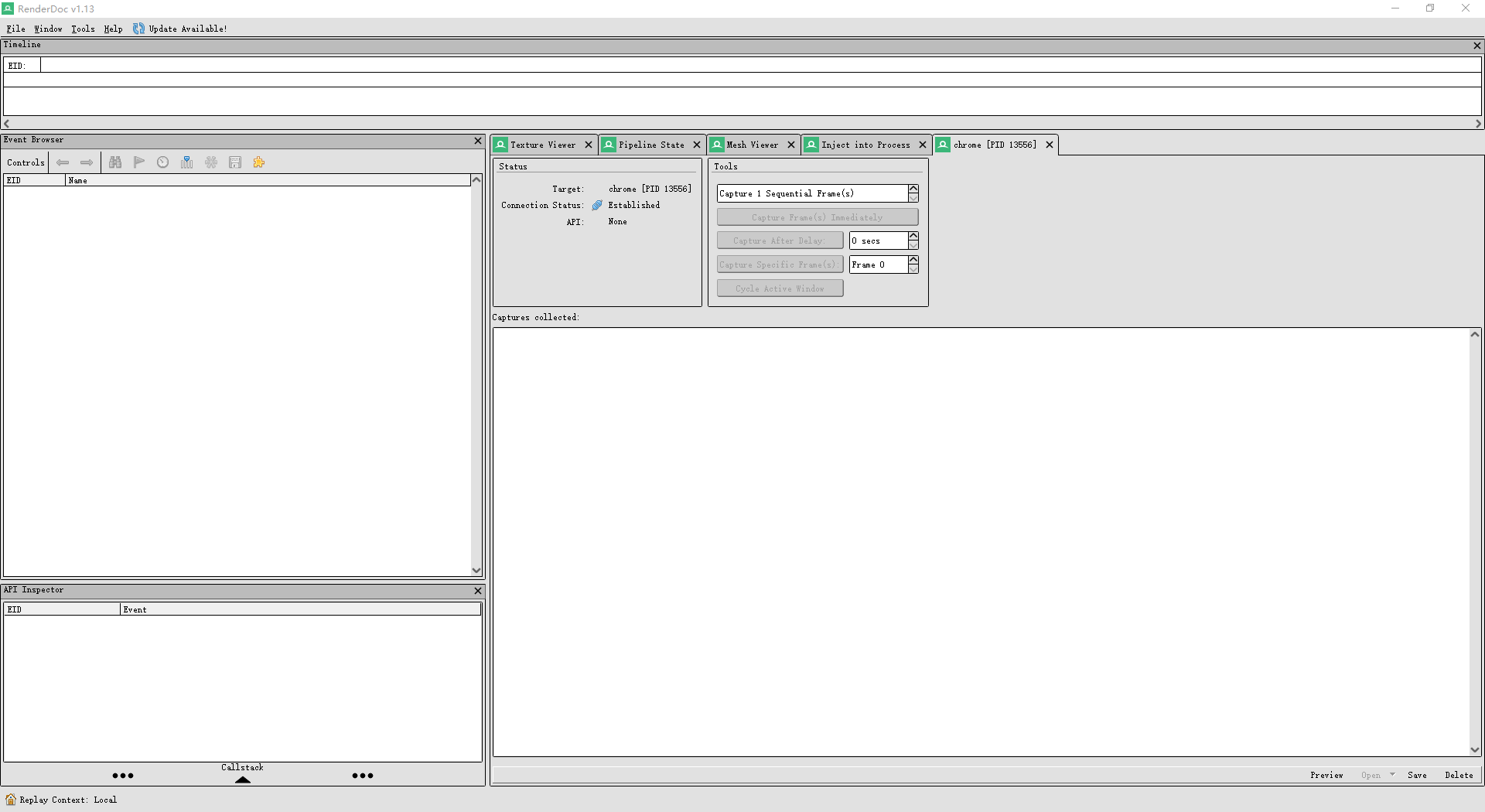Click the Capture After Delay button
The width and height of the screenshot is (1485, 812).
tap(780, 241)
